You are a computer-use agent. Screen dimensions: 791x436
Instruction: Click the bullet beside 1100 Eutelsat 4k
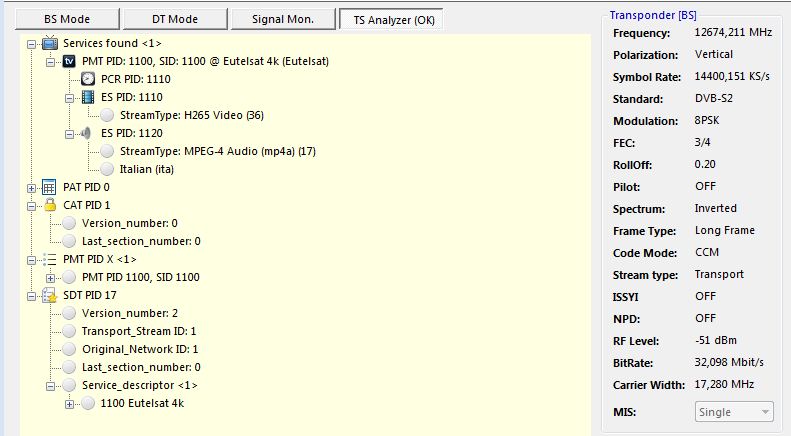[x=88, y=403]
